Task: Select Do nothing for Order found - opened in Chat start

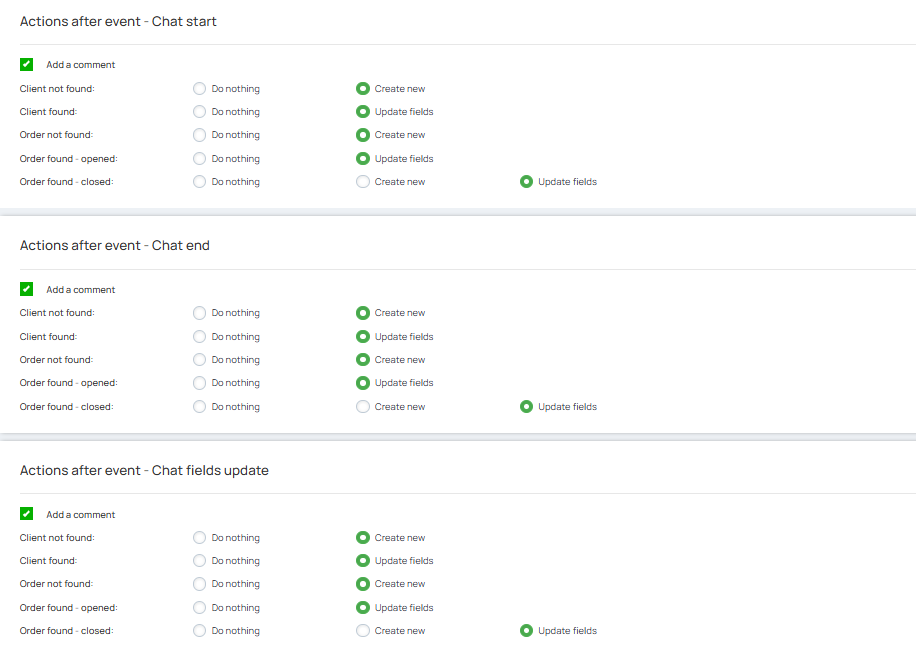Action: pyautogui.click(x=200, y=159)
